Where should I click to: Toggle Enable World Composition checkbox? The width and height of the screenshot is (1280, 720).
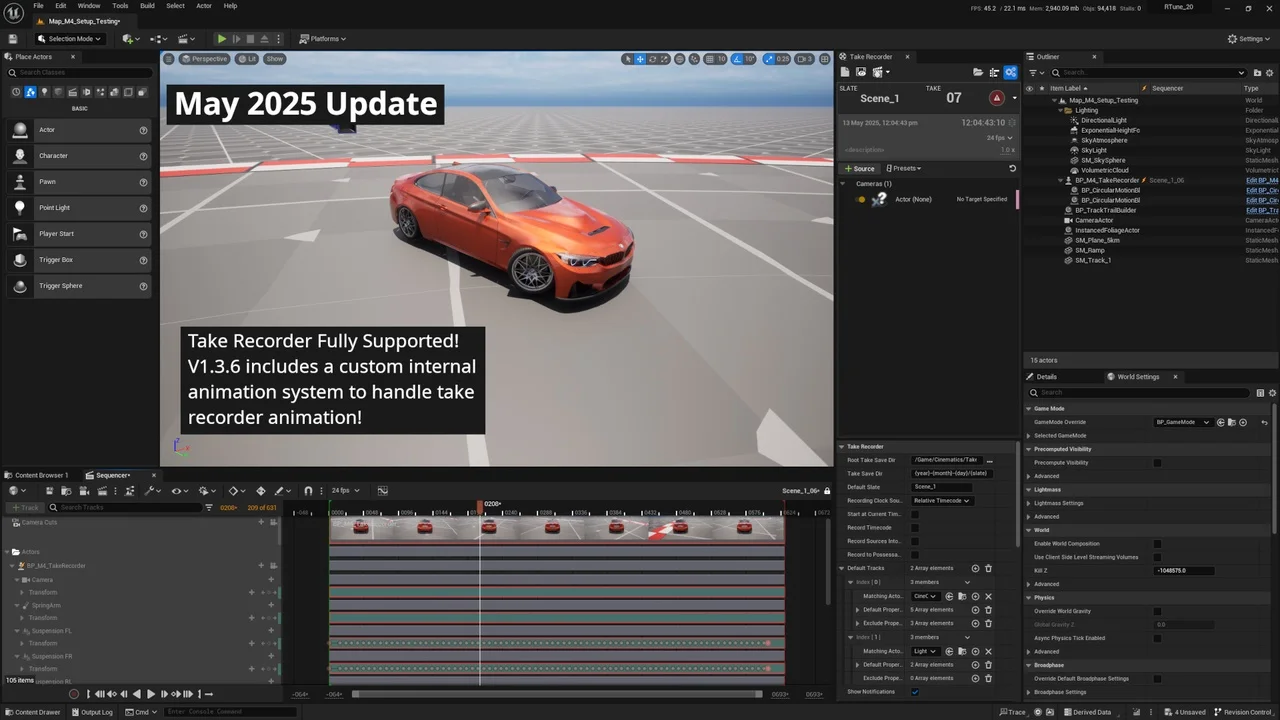pyautogui.click(x=1157, y=544)
